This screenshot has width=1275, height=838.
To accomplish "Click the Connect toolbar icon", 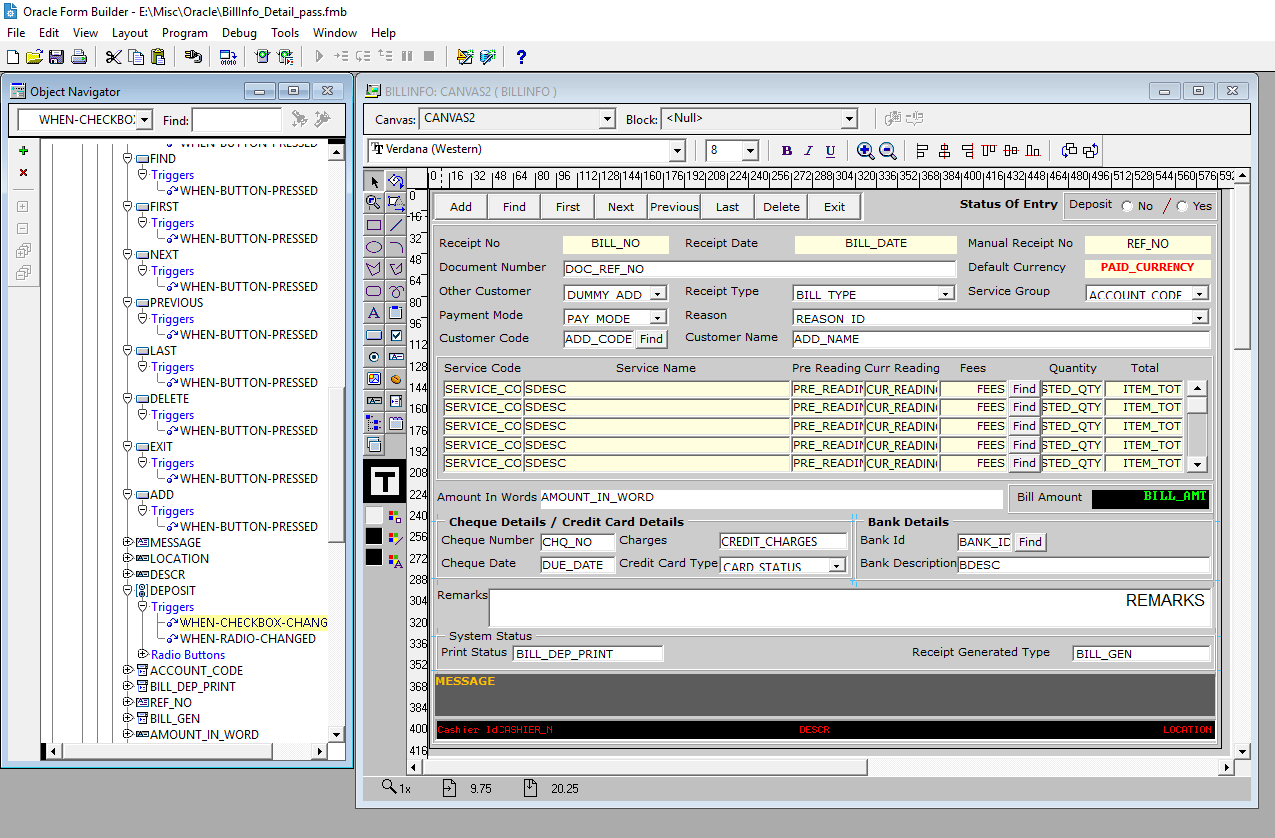I will [x=193, y=57].
